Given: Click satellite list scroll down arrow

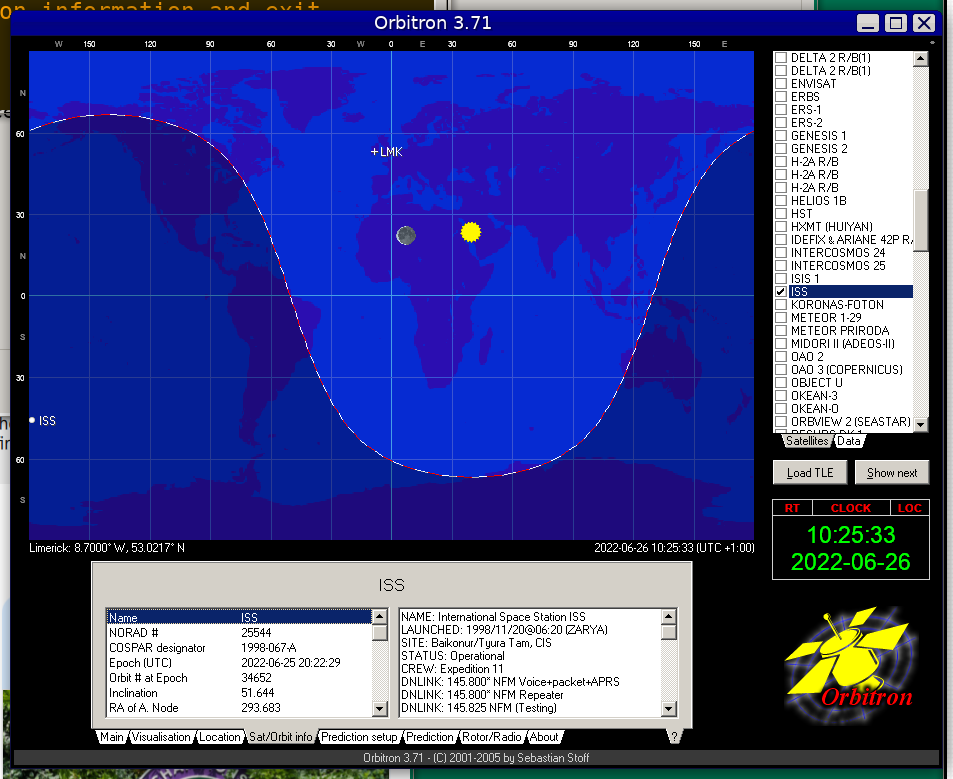Looking at the screenshot, I should [921, 424].
